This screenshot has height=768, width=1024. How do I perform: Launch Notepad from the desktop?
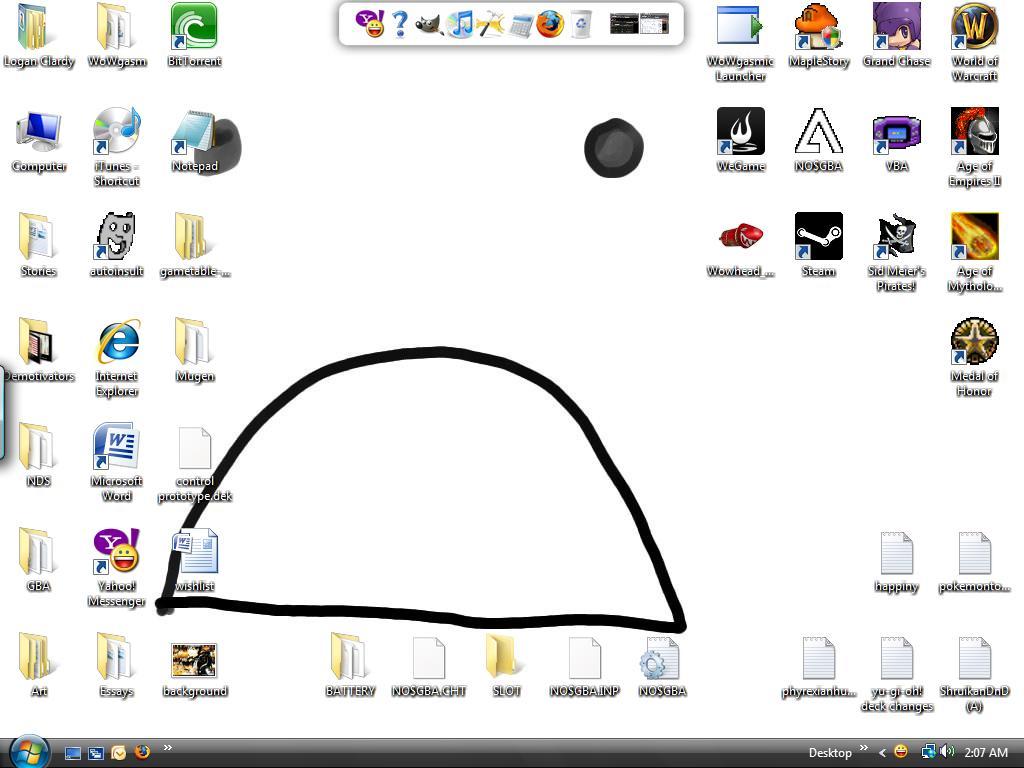coord(194,141)
